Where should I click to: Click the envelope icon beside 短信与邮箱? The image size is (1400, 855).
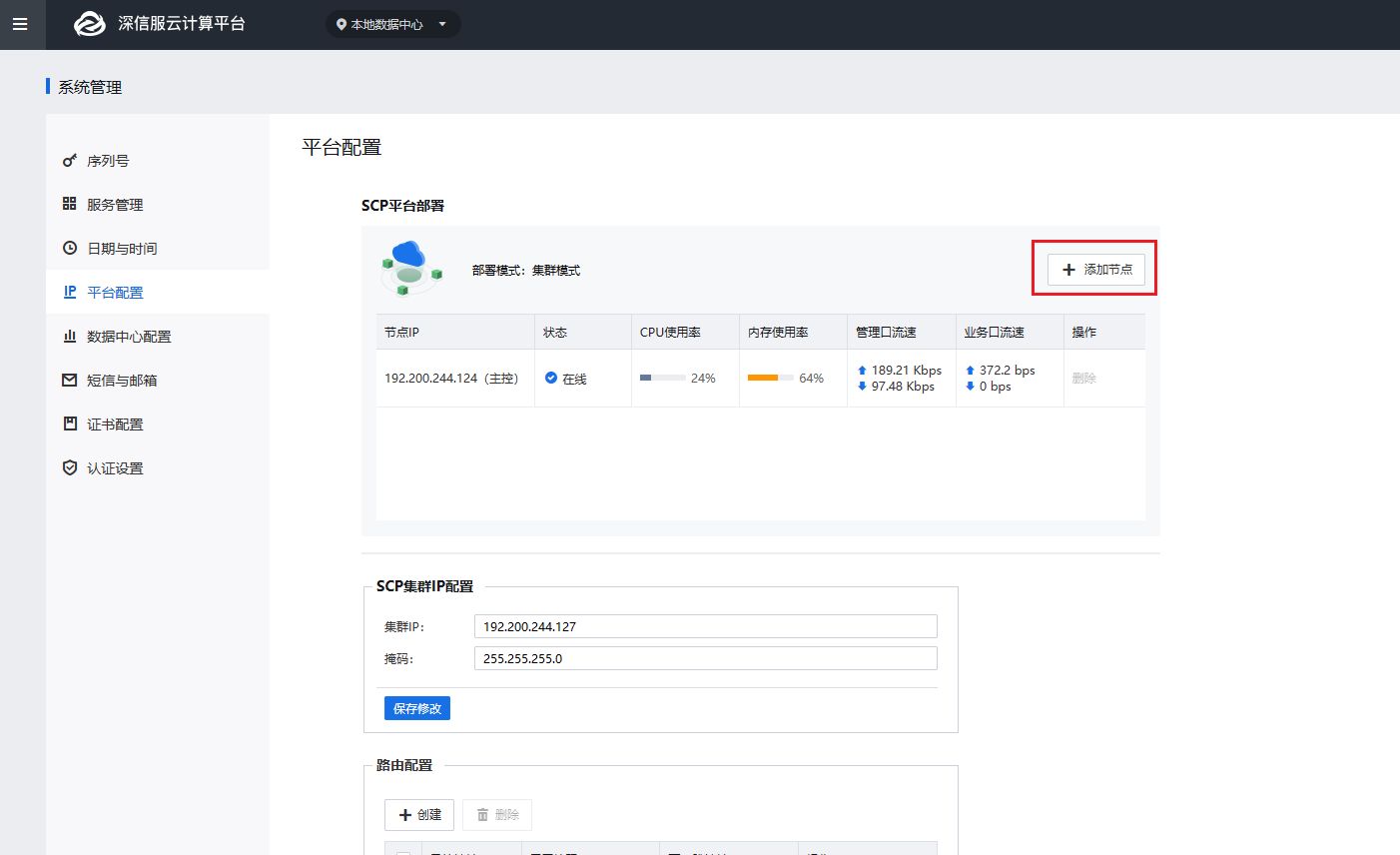(70, 380)
